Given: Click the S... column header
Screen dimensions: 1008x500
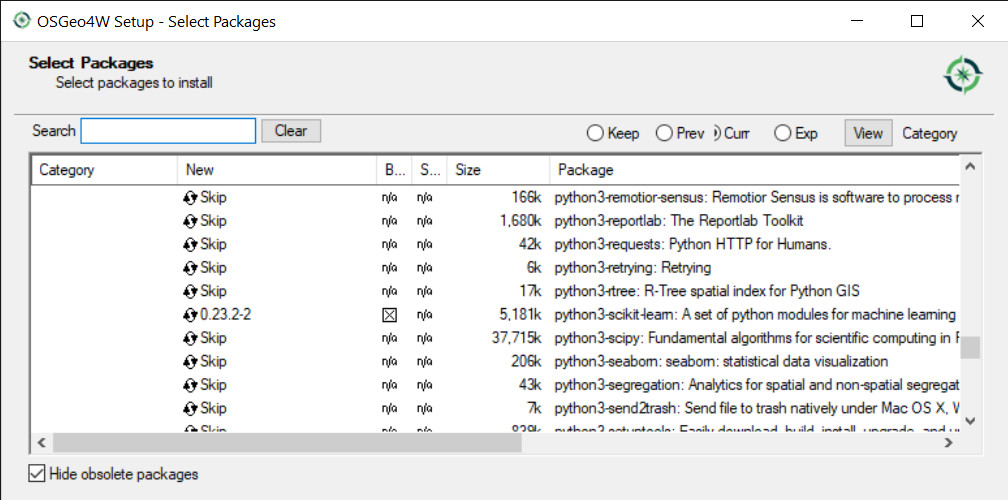Looking at the screenshot, I should (x=429, y=170).
